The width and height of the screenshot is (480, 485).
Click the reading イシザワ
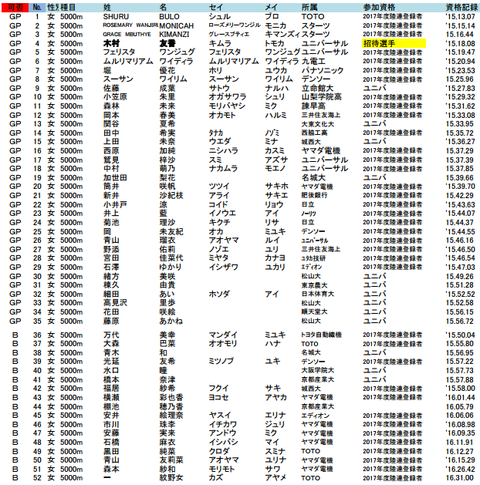224,267
